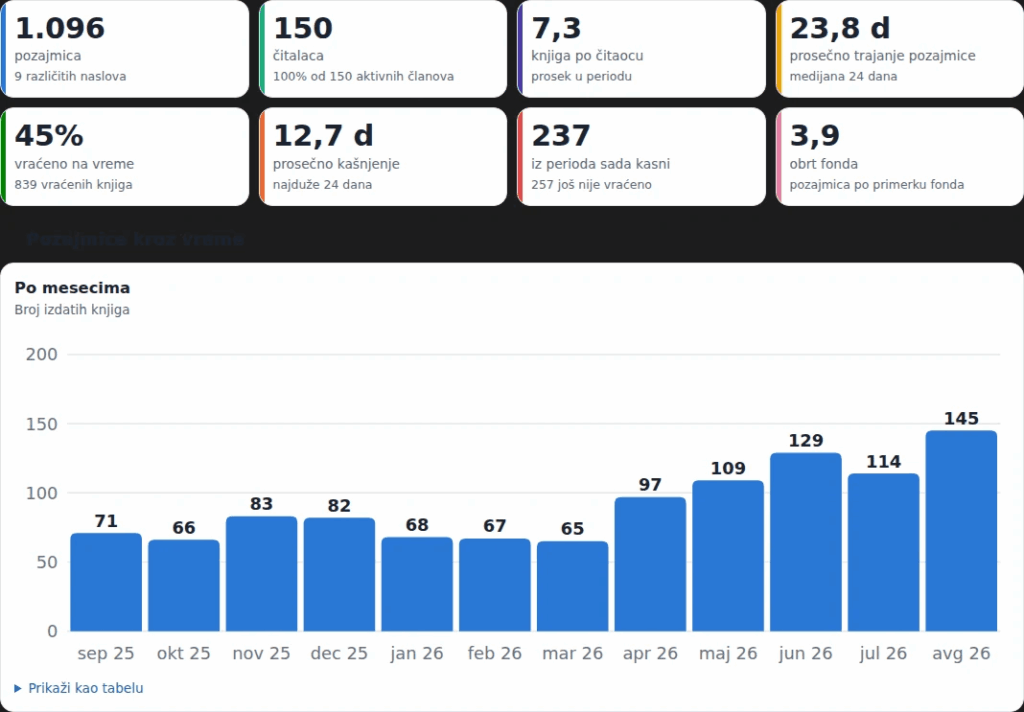Click 'pozajmica po primerku fonda' text
Screen dimensions: 1024x712
876,185
